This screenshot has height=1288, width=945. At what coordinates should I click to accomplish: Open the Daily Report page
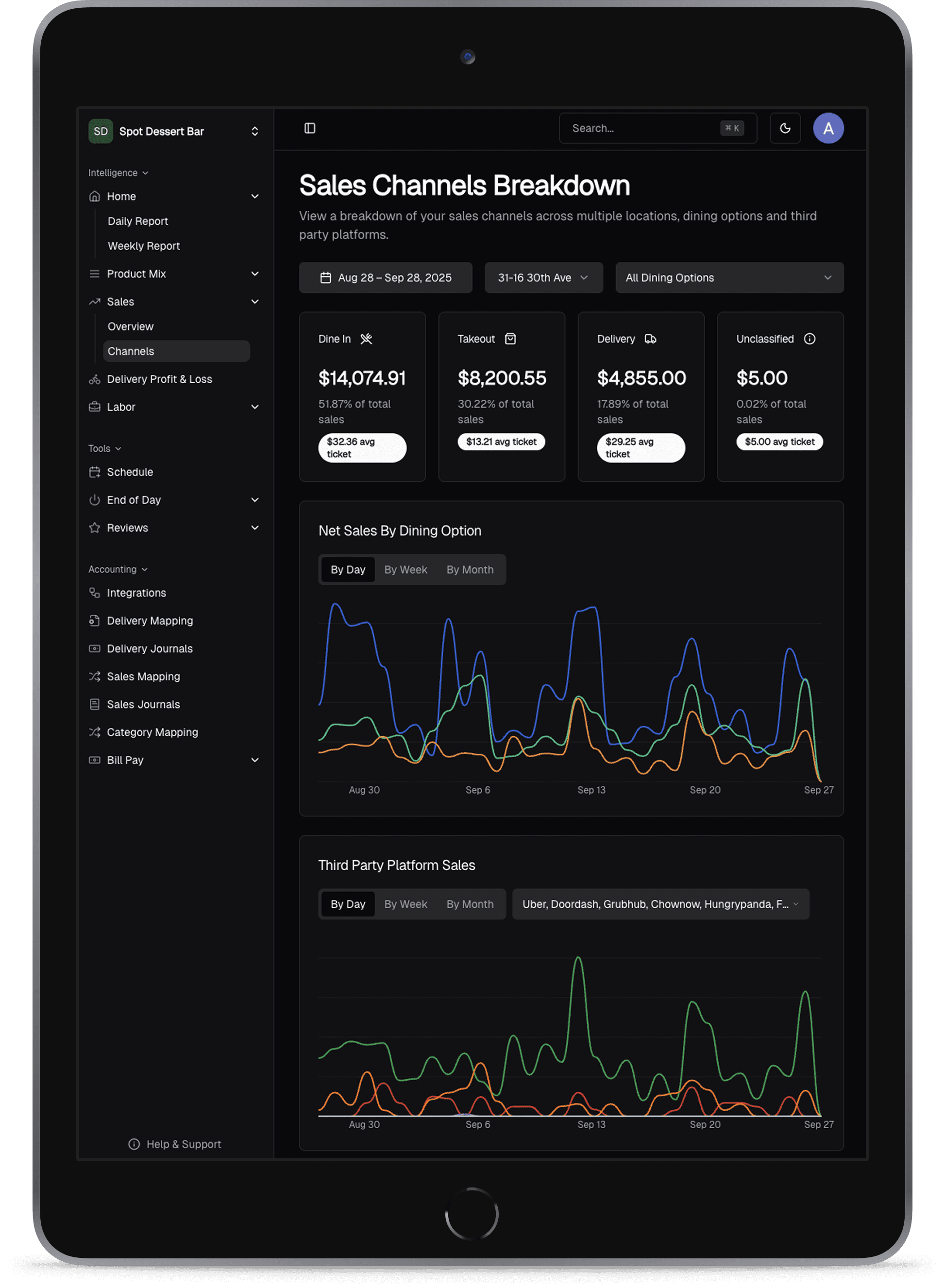coord(138,221)
